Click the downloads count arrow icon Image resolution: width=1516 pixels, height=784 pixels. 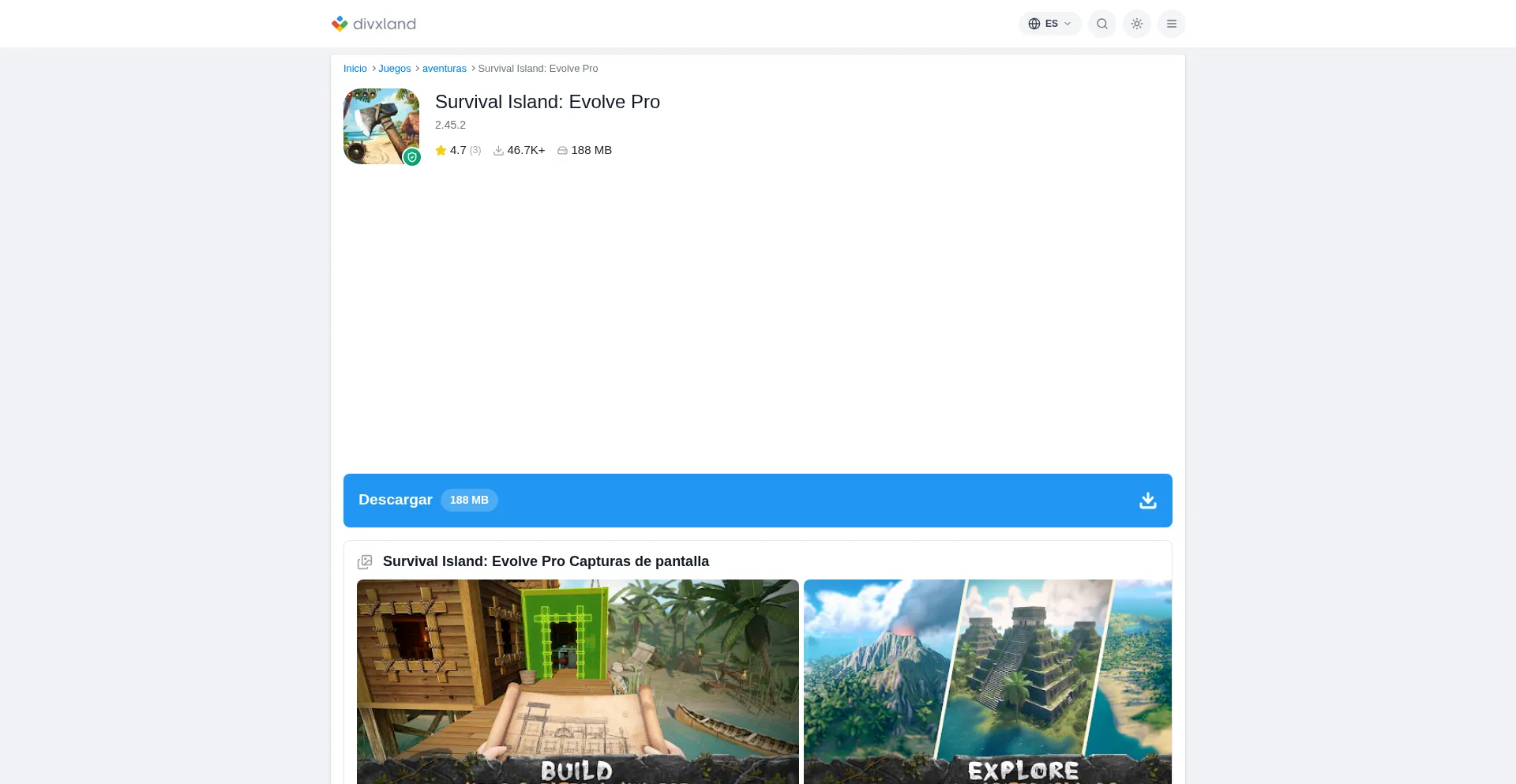coord(498,150)
